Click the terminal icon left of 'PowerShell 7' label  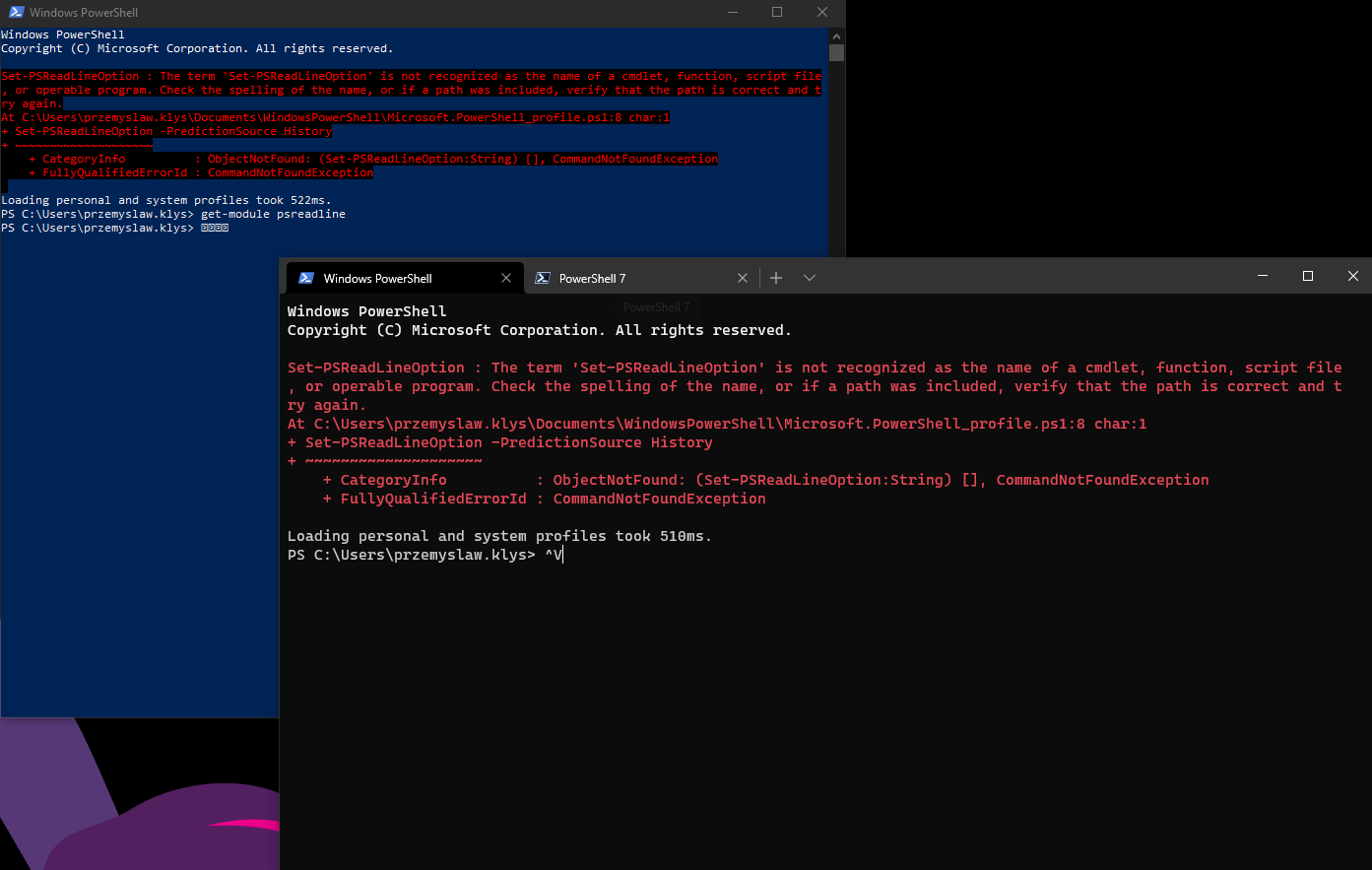click(543, 278)
